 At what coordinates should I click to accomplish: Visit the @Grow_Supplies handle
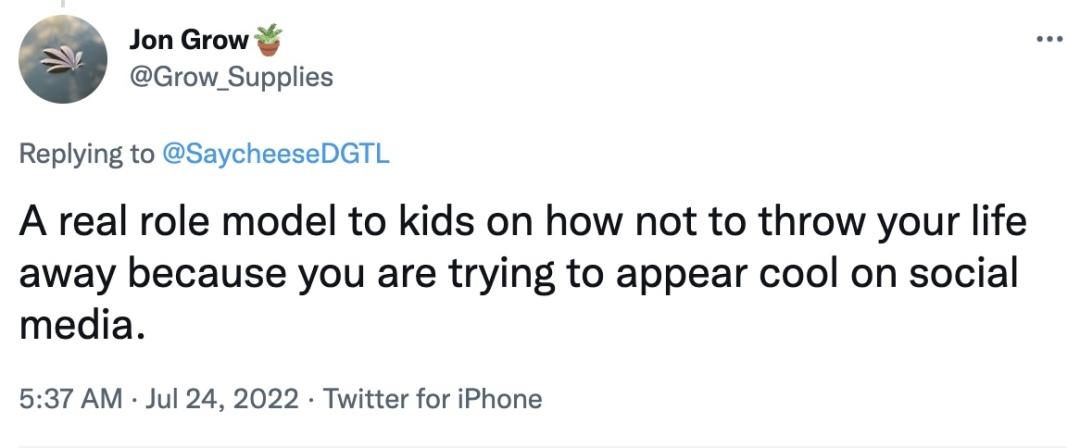tap(231, 77)
